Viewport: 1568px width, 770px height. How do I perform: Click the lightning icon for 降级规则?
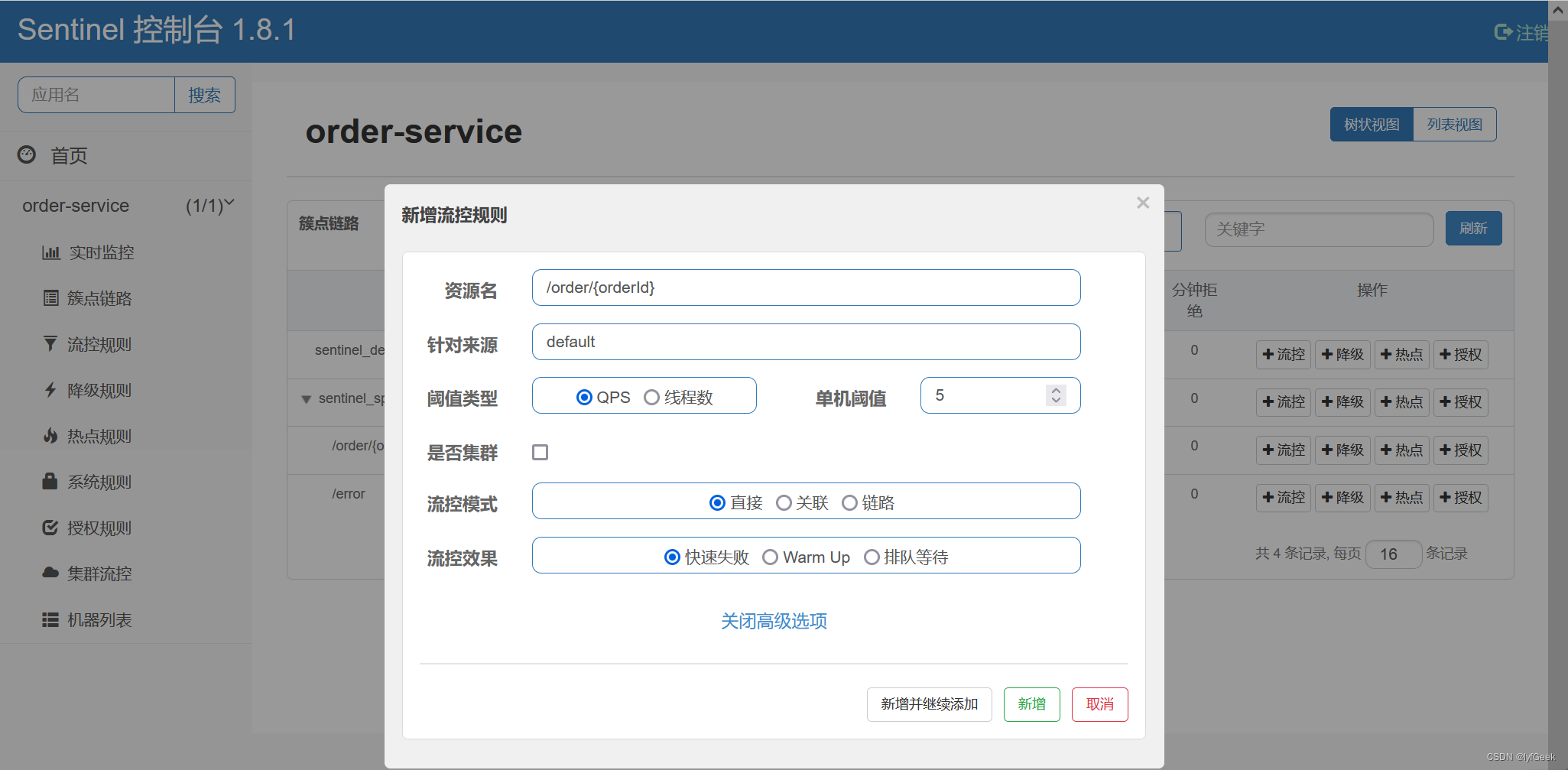(50, 390)
